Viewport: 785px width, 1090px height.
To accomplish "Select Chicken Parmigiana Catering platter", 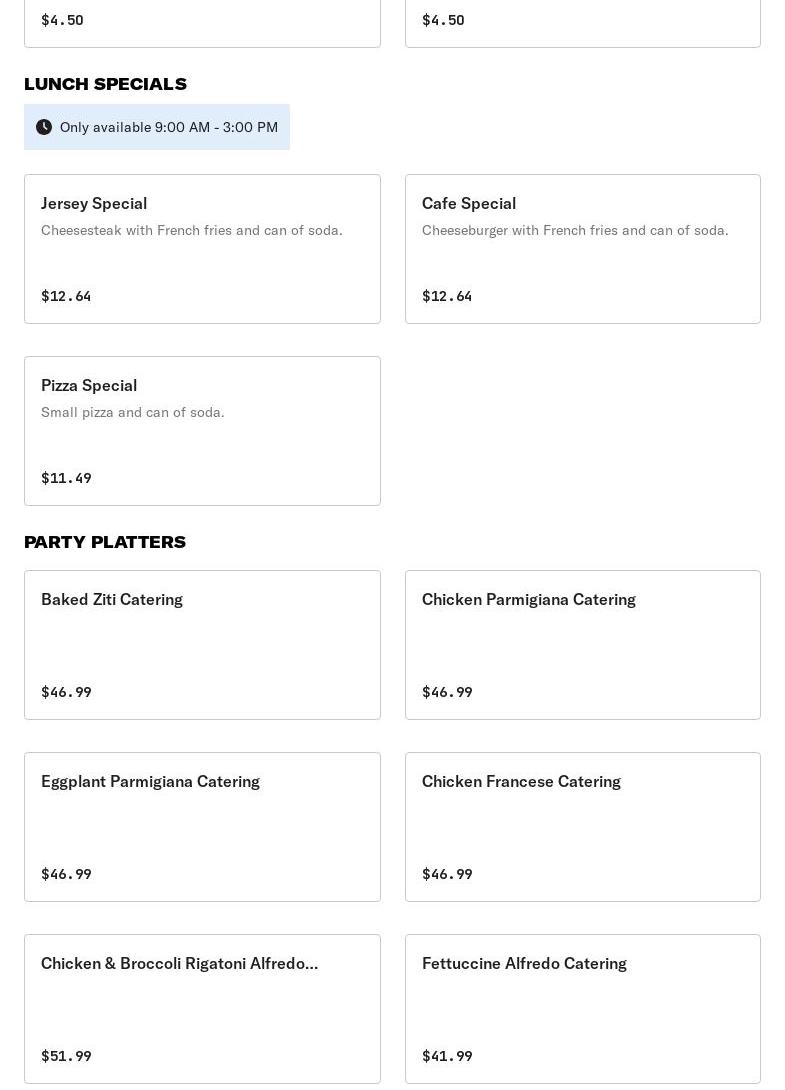I will [x=582, y=645].
